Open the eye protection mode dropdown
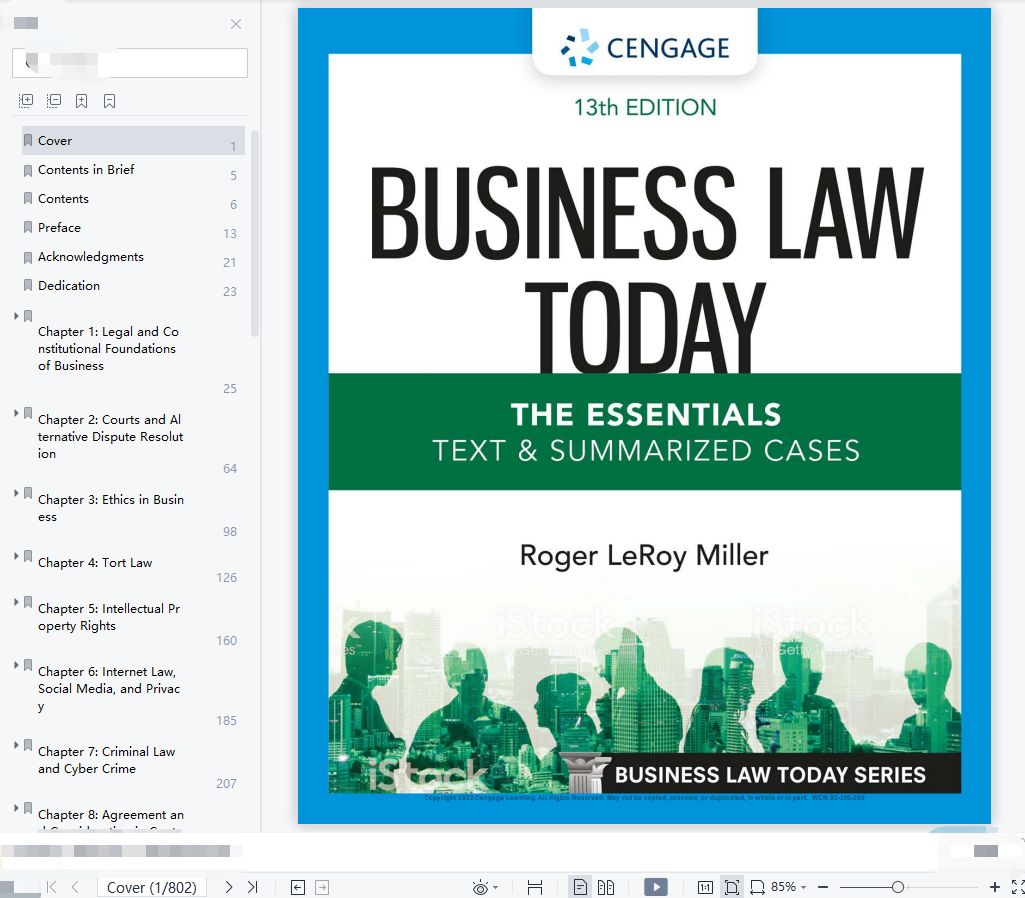The image size is (1025, 898). pyautogui.click(x=485, y=888)
